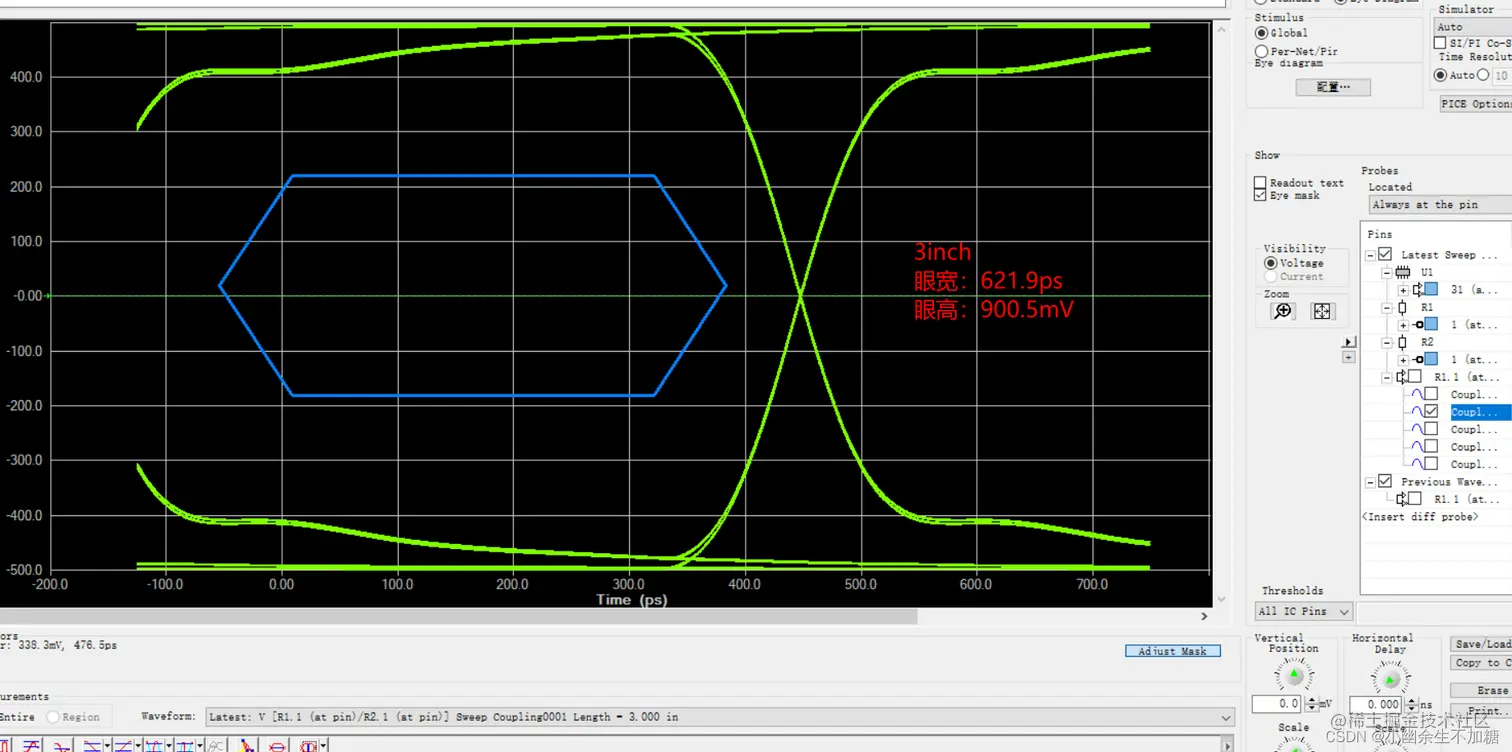This screenshot has height=752, width=1512.
Task: Select the Global stimulus radio button
Action: tap(1262, 33)
